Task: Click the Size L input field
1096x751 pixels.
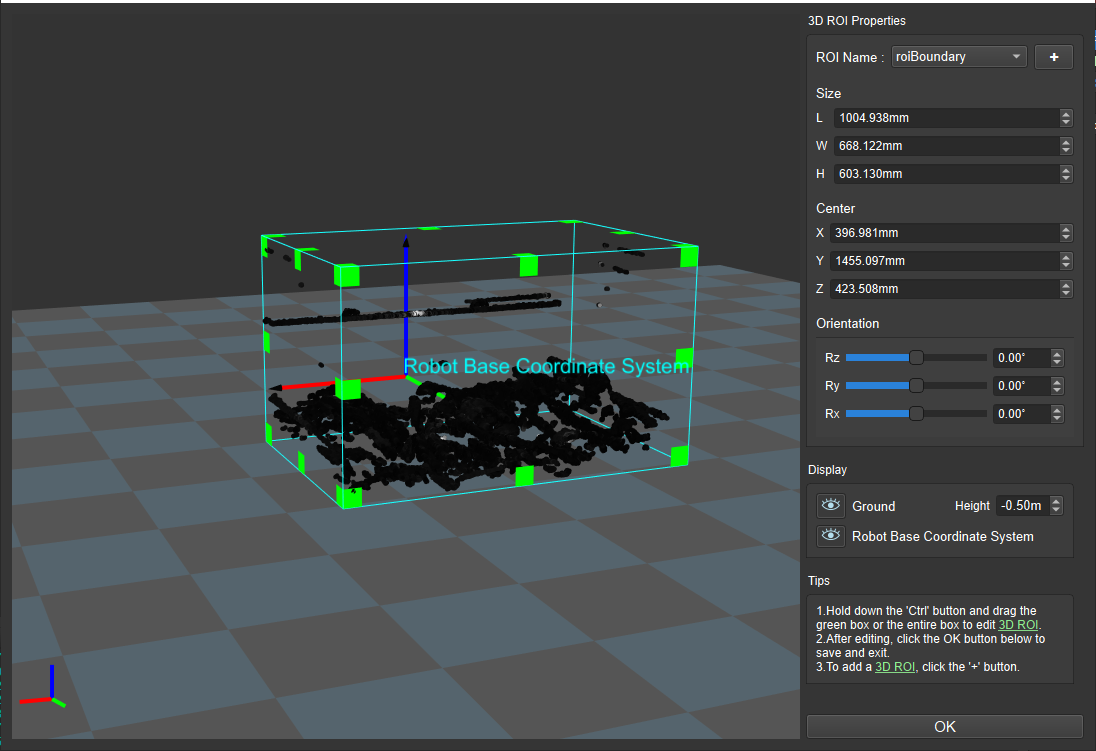Action: coord(946,117)
